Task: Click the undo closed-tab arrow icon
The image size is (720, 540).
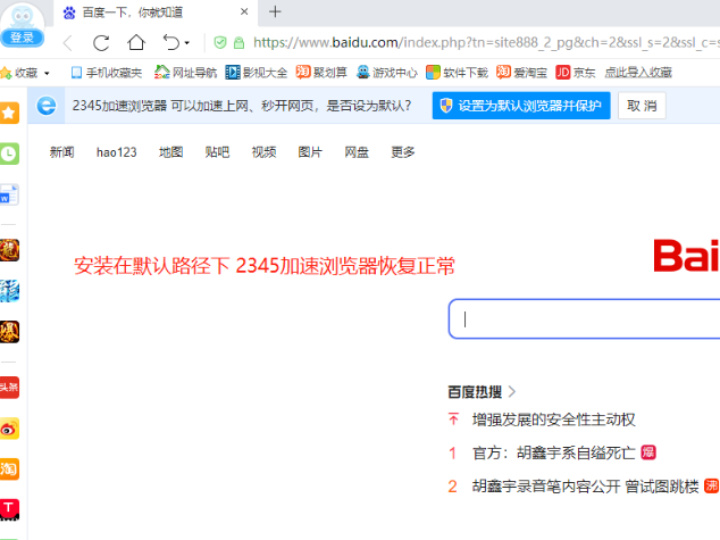Action: pos(171,43)
